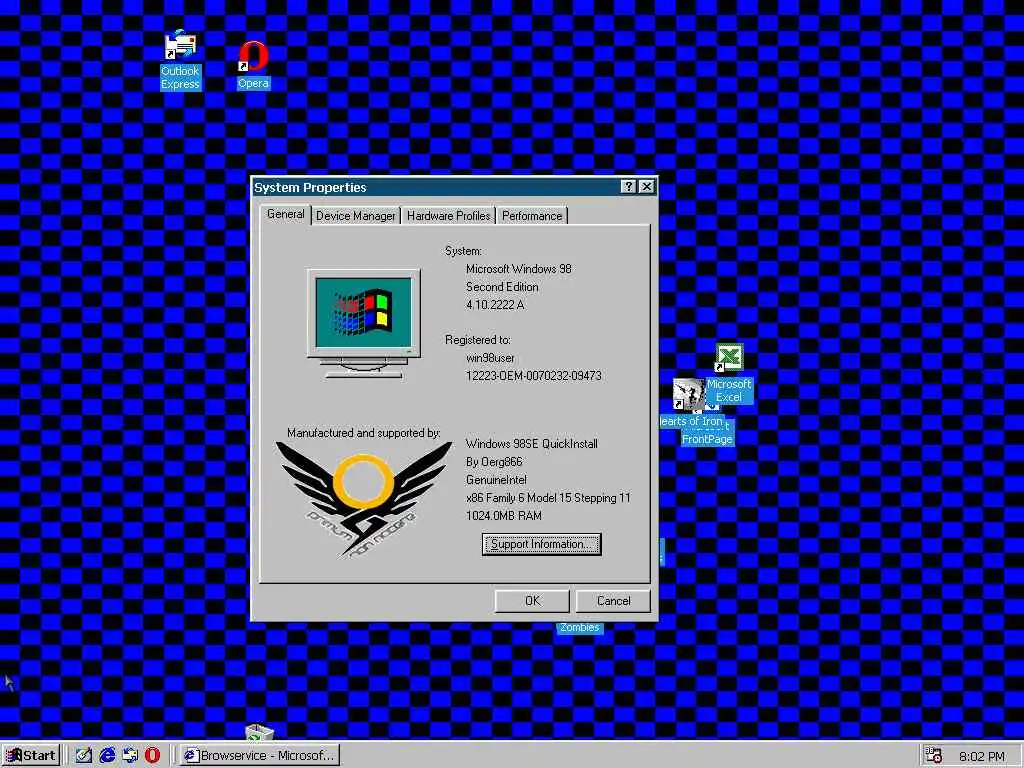Click the product ID 12223-OEM-0070232-09473

pos(534,376)
